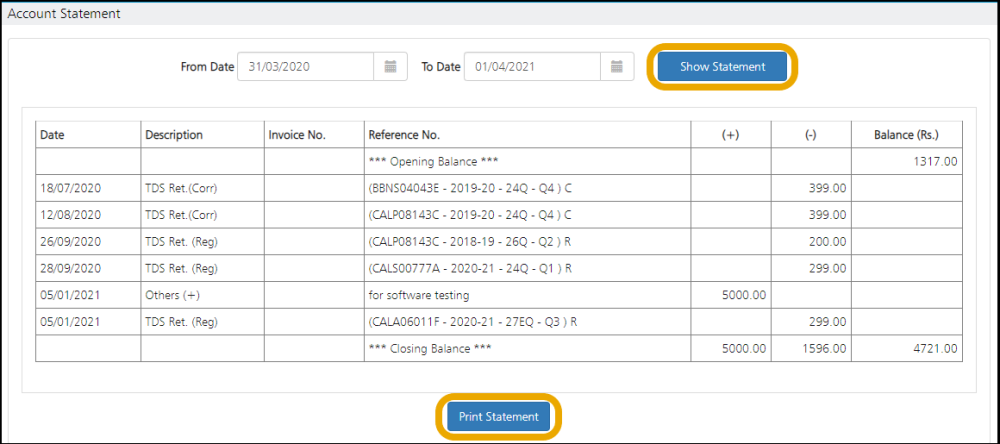Click the closing balance value 4721.00
Image resolution: width=1000 pixels, height=444 pixels.
click(935, 349)
